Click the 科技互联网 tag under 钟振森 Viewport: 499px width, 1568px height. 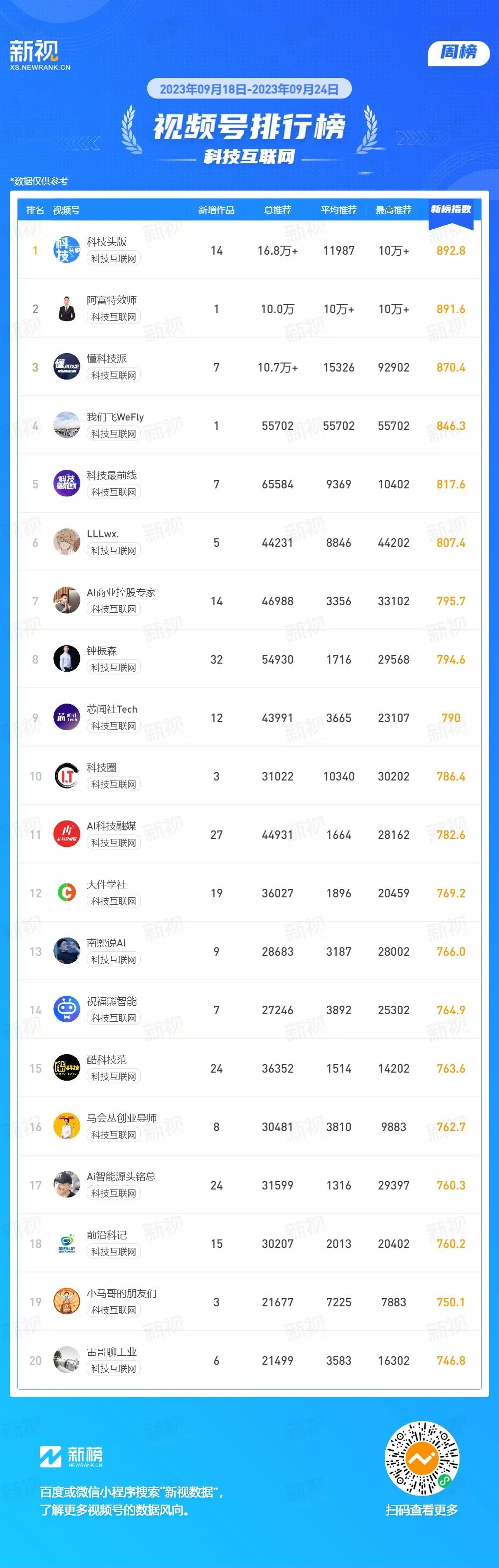click(114, 667)
